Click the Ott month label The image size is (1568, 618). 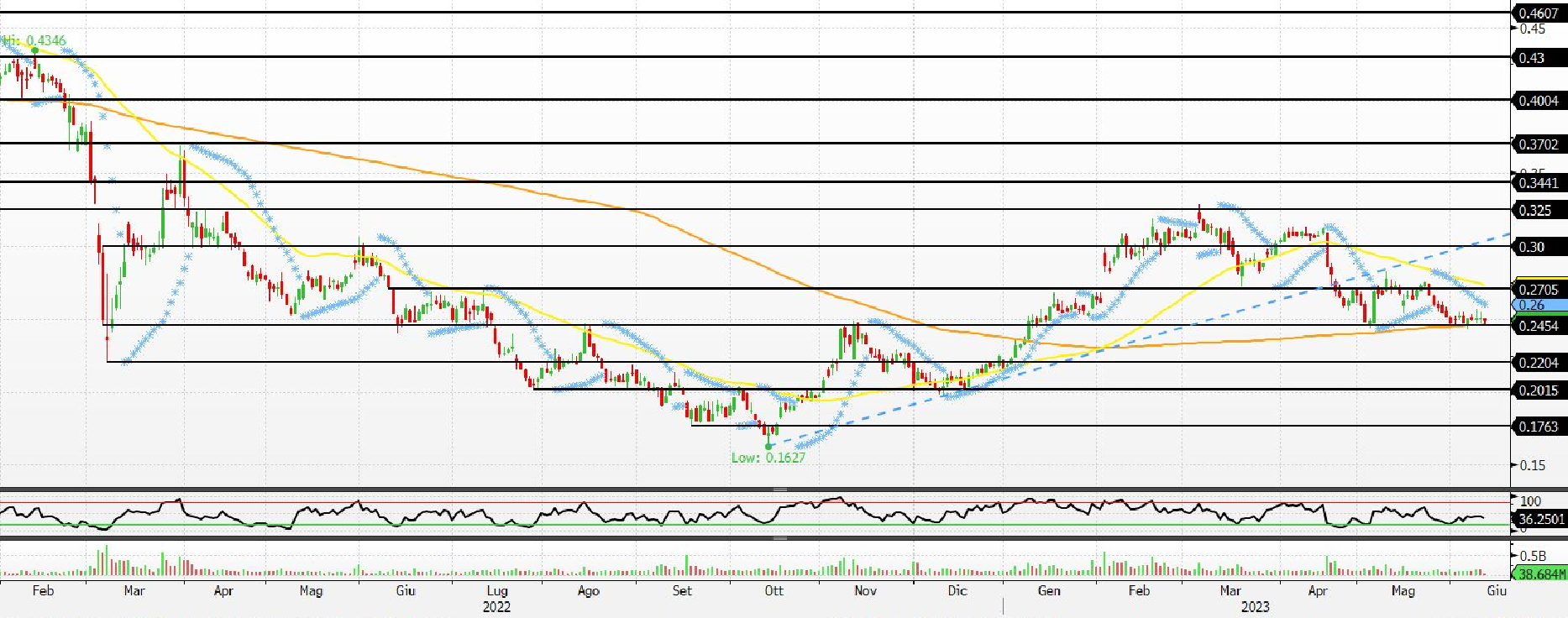tap(774, 591)
